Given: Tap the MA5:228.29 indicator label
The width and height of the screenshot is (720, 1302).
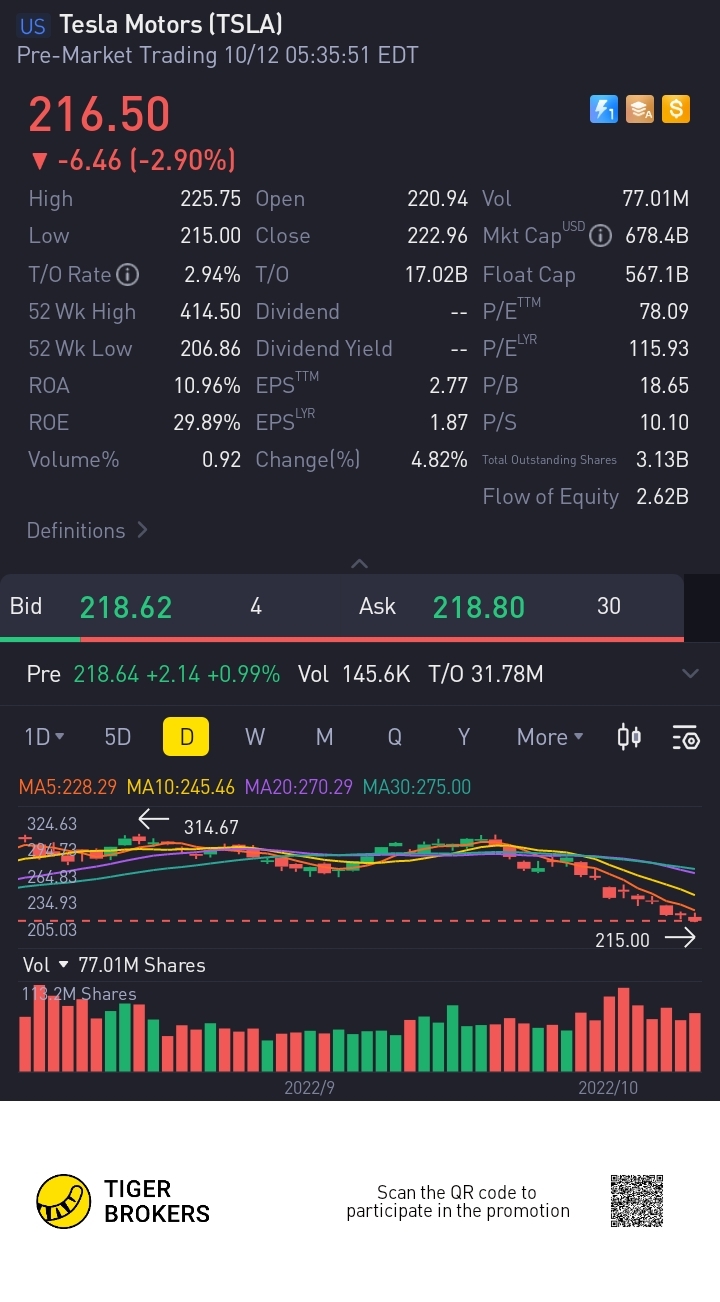Looking at the screenshot, I should [68, 787].
